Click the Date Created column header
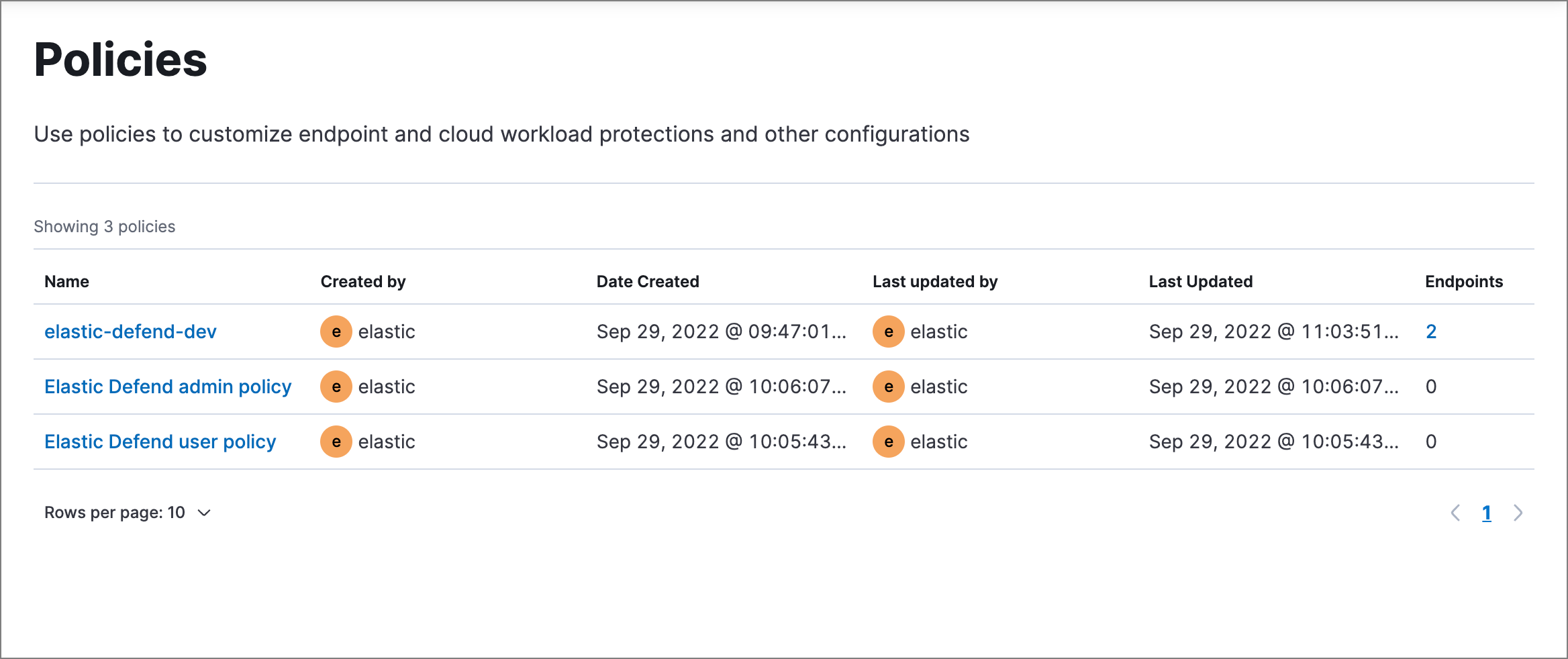This screenshot has width=1568, height=659. pyautogui.click(x=647, y=282)
